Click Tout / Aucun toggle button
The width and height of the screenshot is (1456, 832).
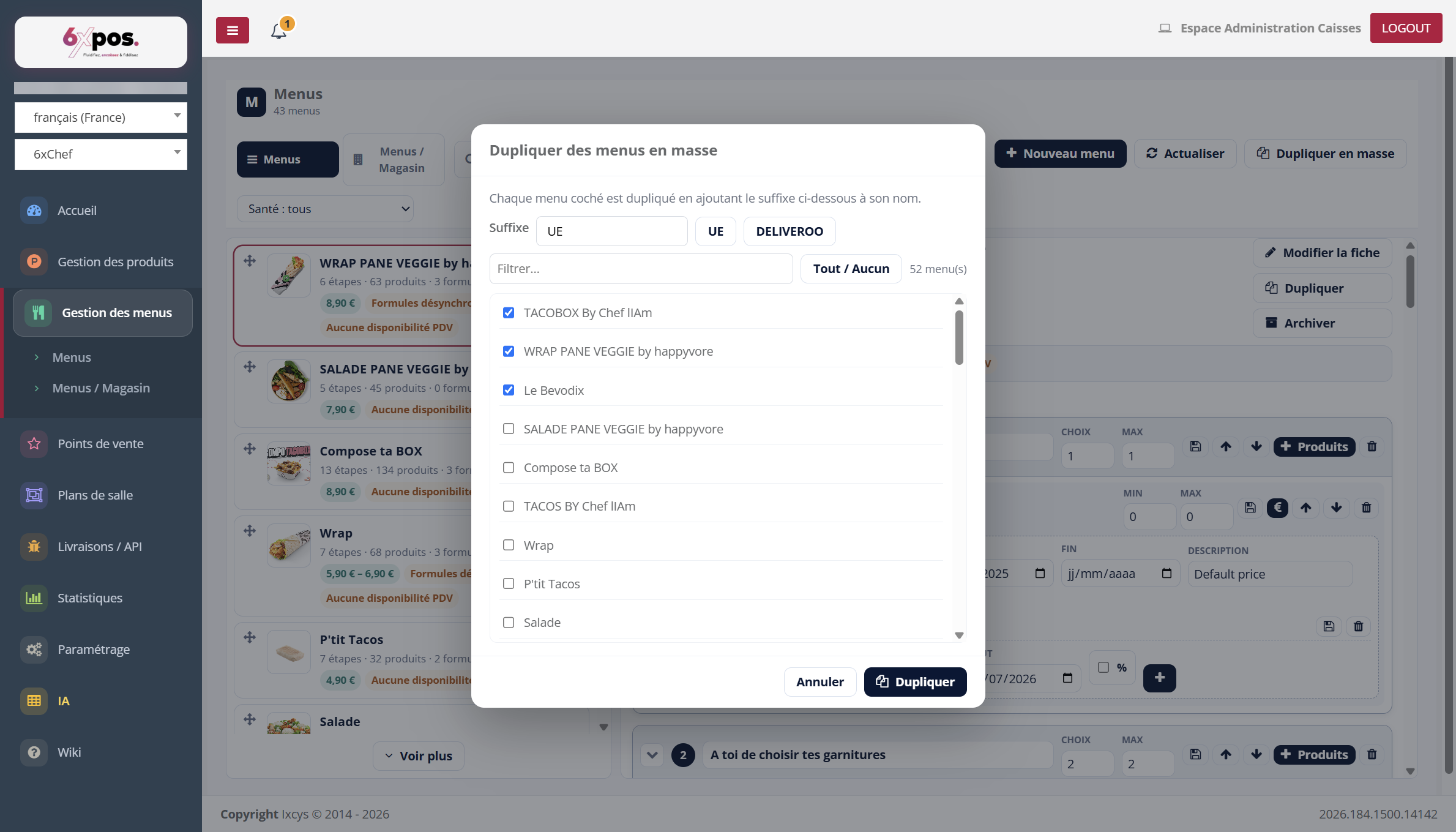point(851,269)
